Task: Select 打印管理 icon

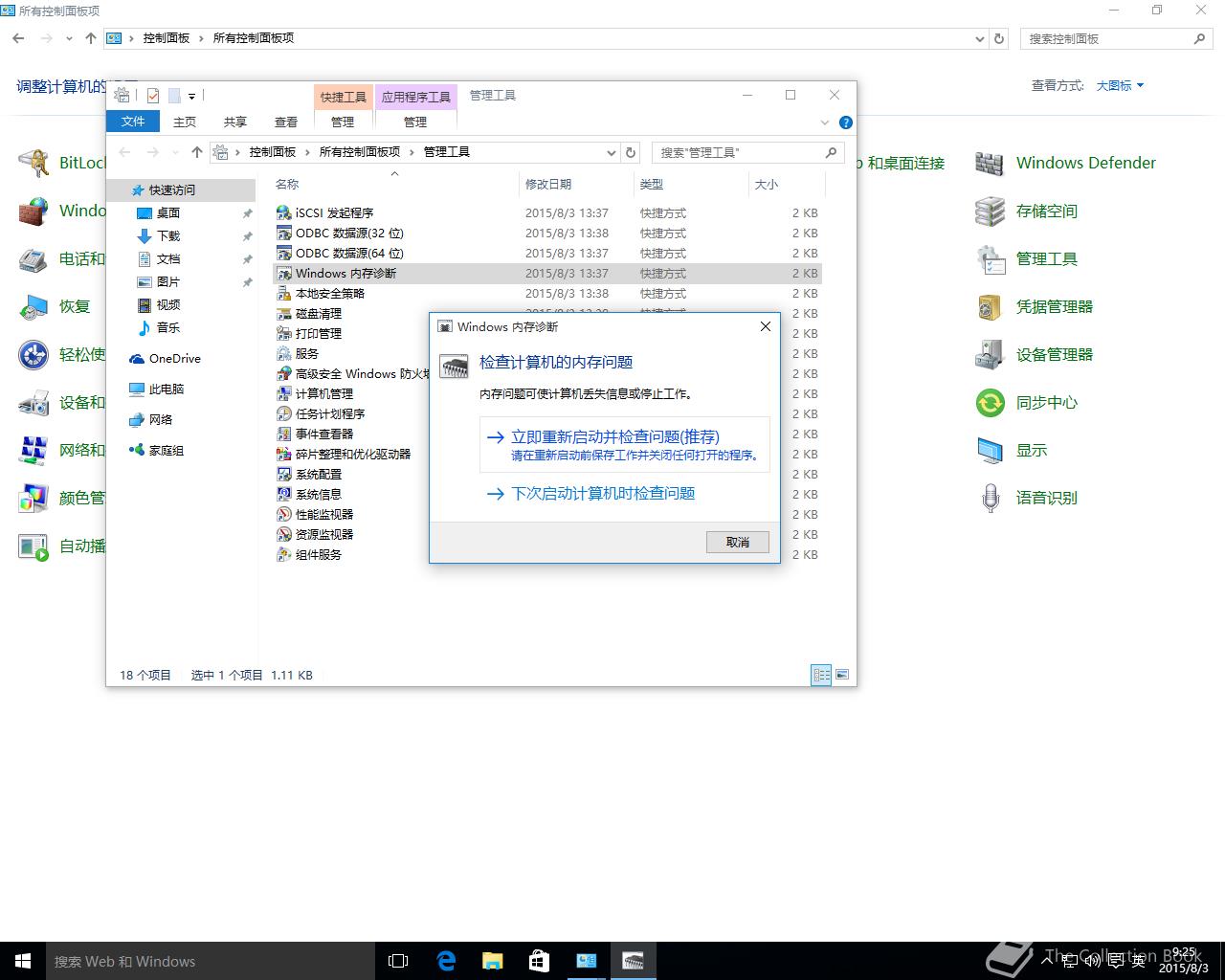Action: click(x=283, y=333)
